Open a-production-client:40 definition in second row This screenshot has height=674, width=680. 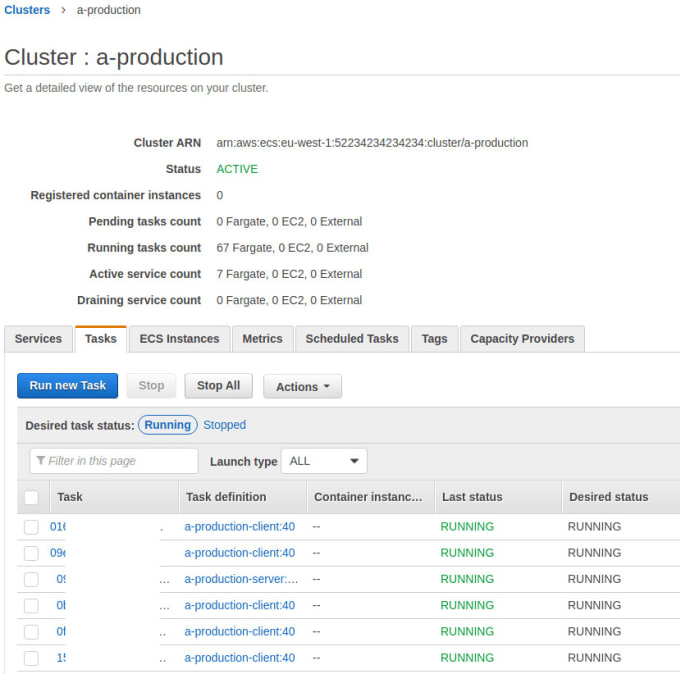tap(240, 553)
